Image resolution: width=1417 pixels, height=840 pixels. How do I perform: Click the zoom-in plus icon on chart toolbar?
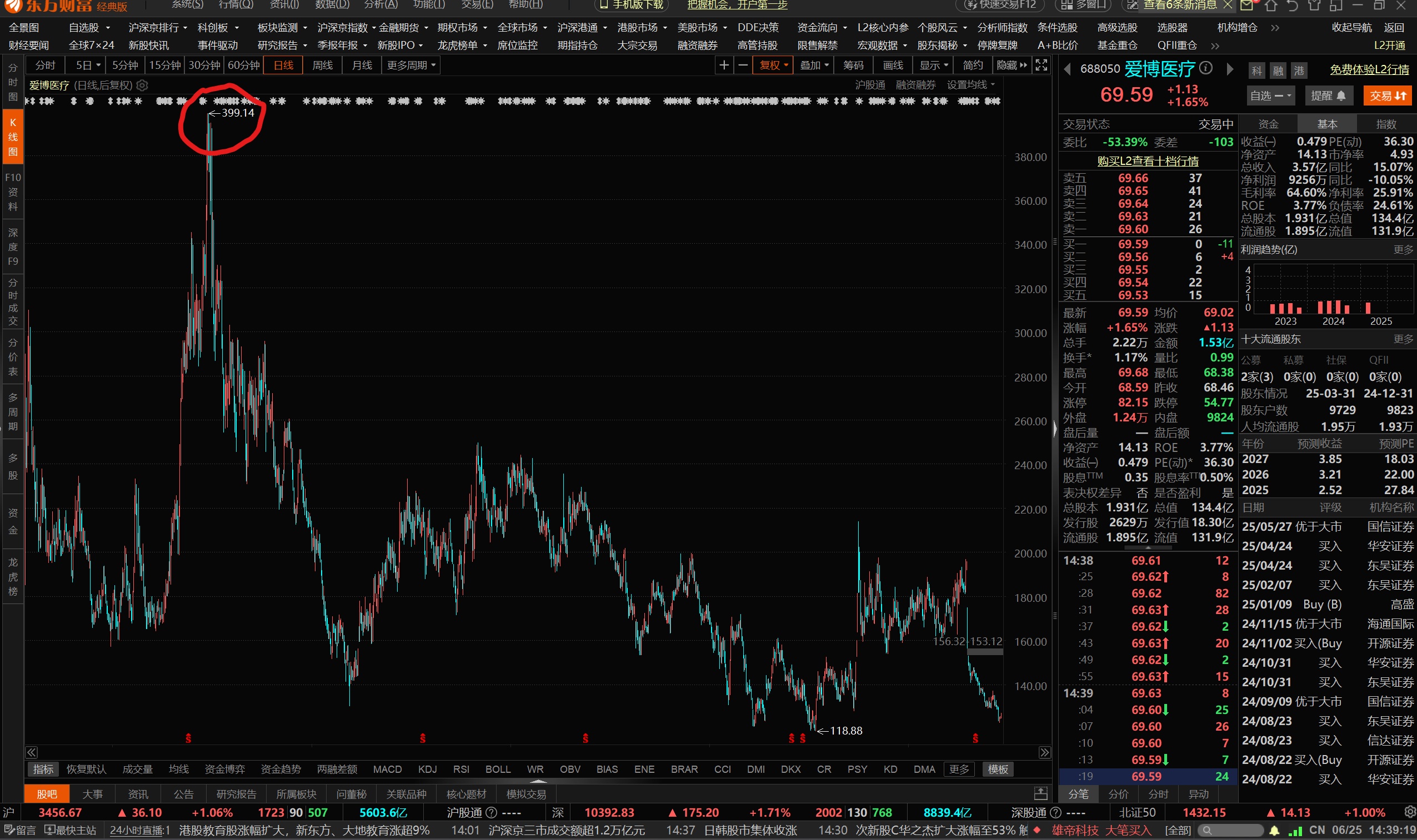723,66
